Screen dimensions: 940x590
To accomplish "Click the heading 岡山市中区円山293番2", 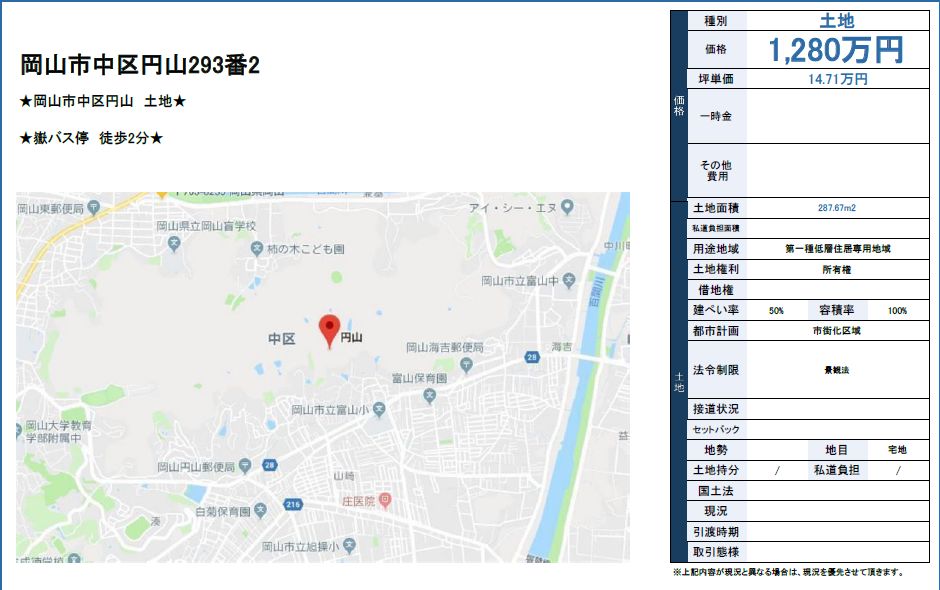I will click(140, 65).
